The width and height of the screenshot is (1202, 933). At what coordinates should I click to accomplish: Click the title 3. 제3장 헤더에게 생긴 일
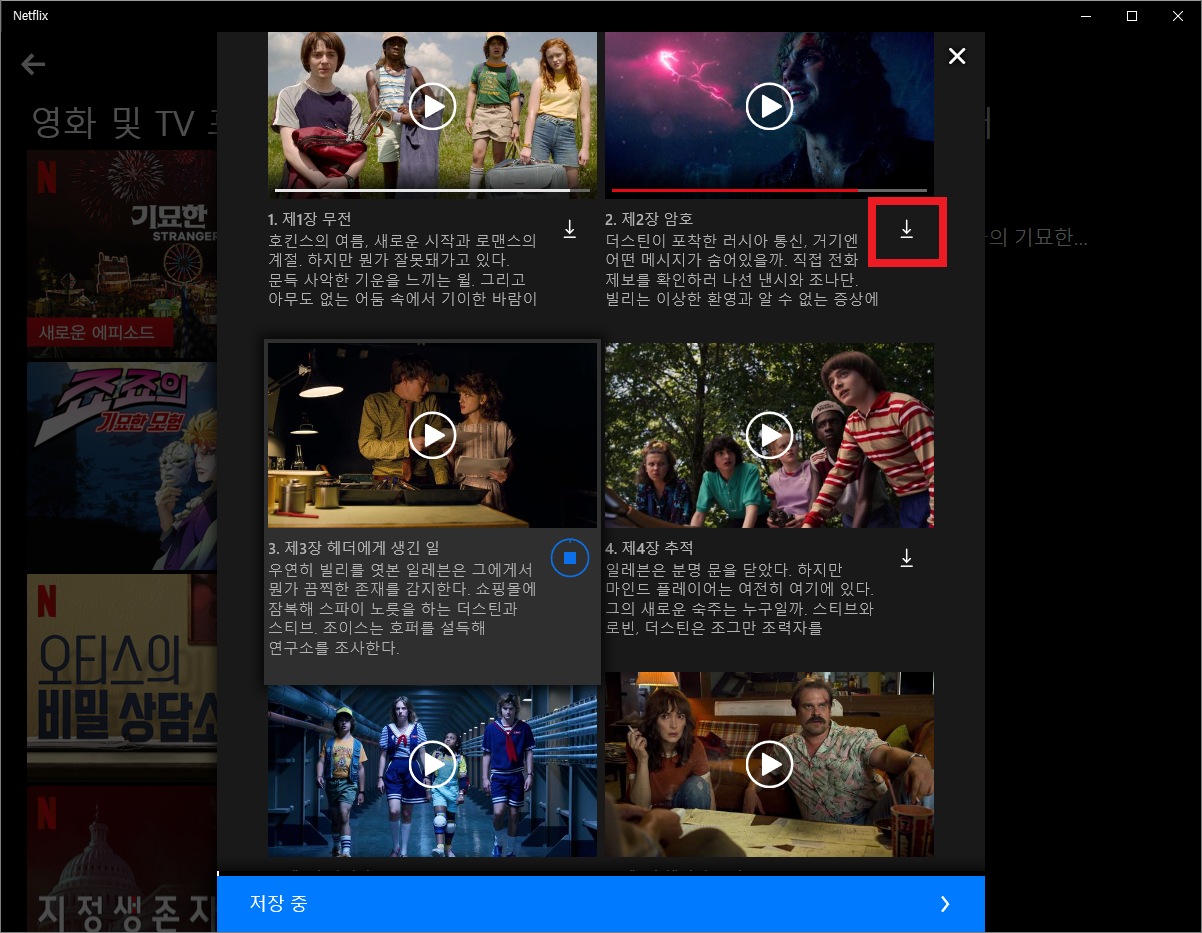point(354,548)
